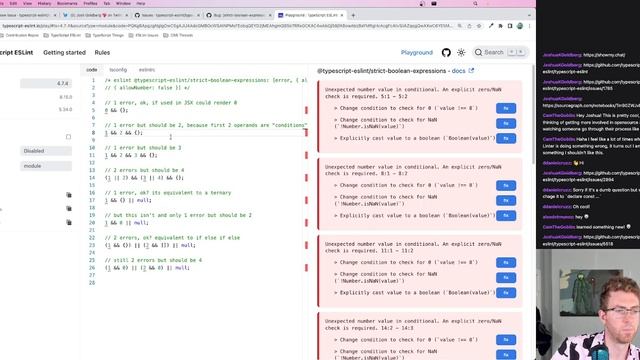Fix 5:1 error with Number.isNaN check
Image resolution: width=640 pixels, height=360 pixels.
pyautogui.click(x=506, y=123)
